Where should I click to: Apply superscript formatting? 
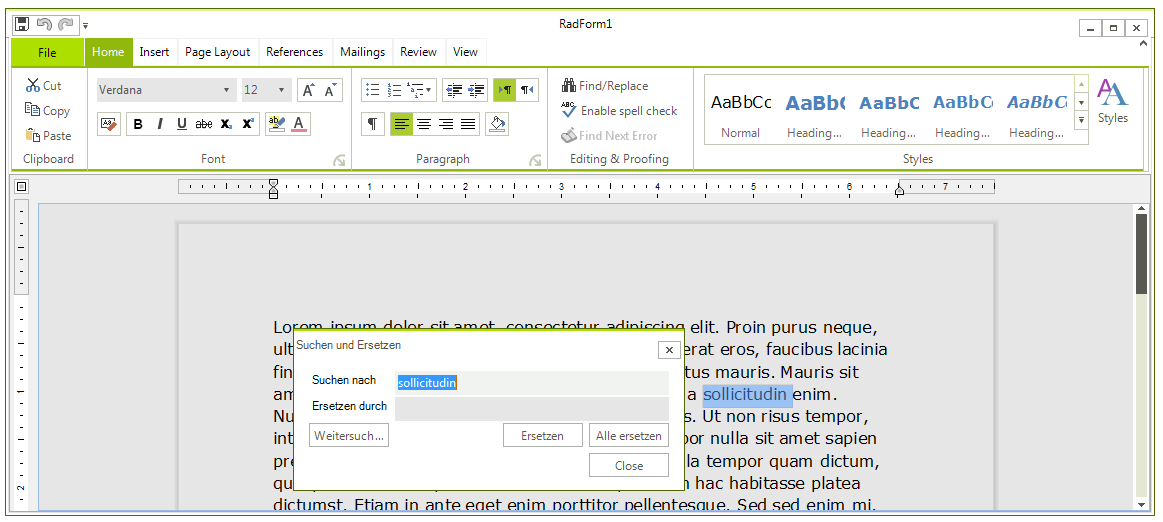click(x=248, y=125)
